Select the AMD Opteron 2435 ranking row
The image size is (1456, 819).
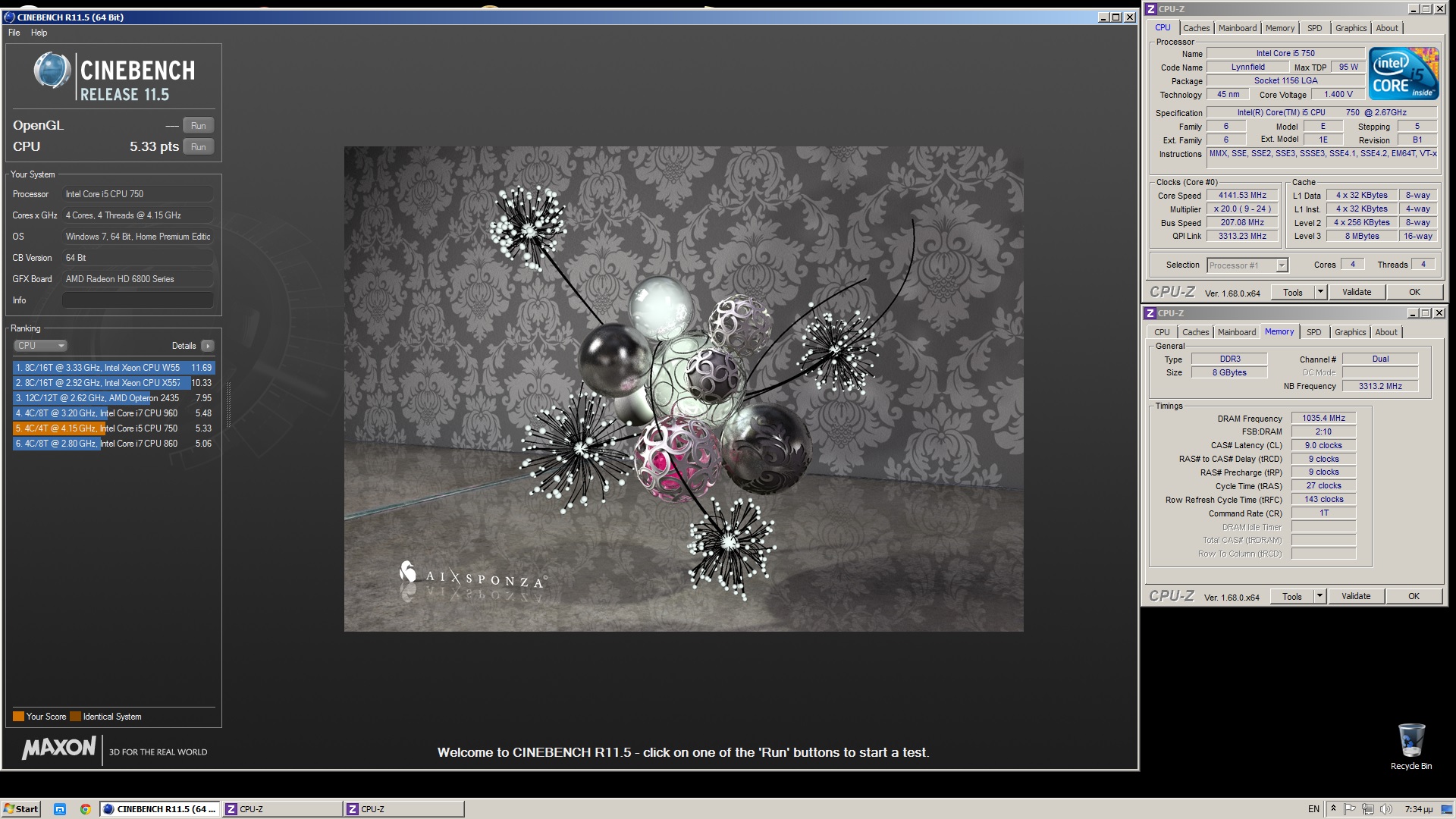click(114, 398)
